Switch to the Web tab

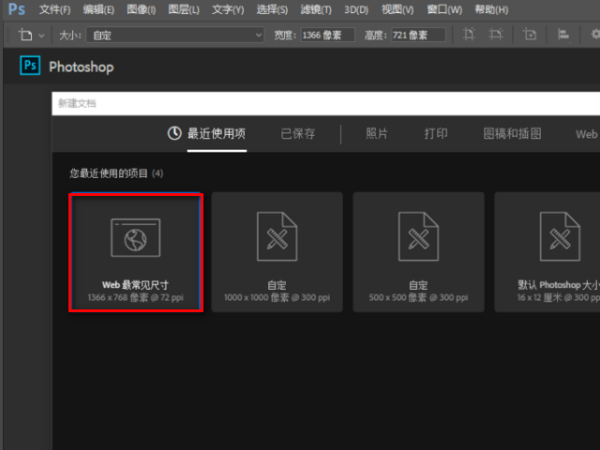(587, 134)
